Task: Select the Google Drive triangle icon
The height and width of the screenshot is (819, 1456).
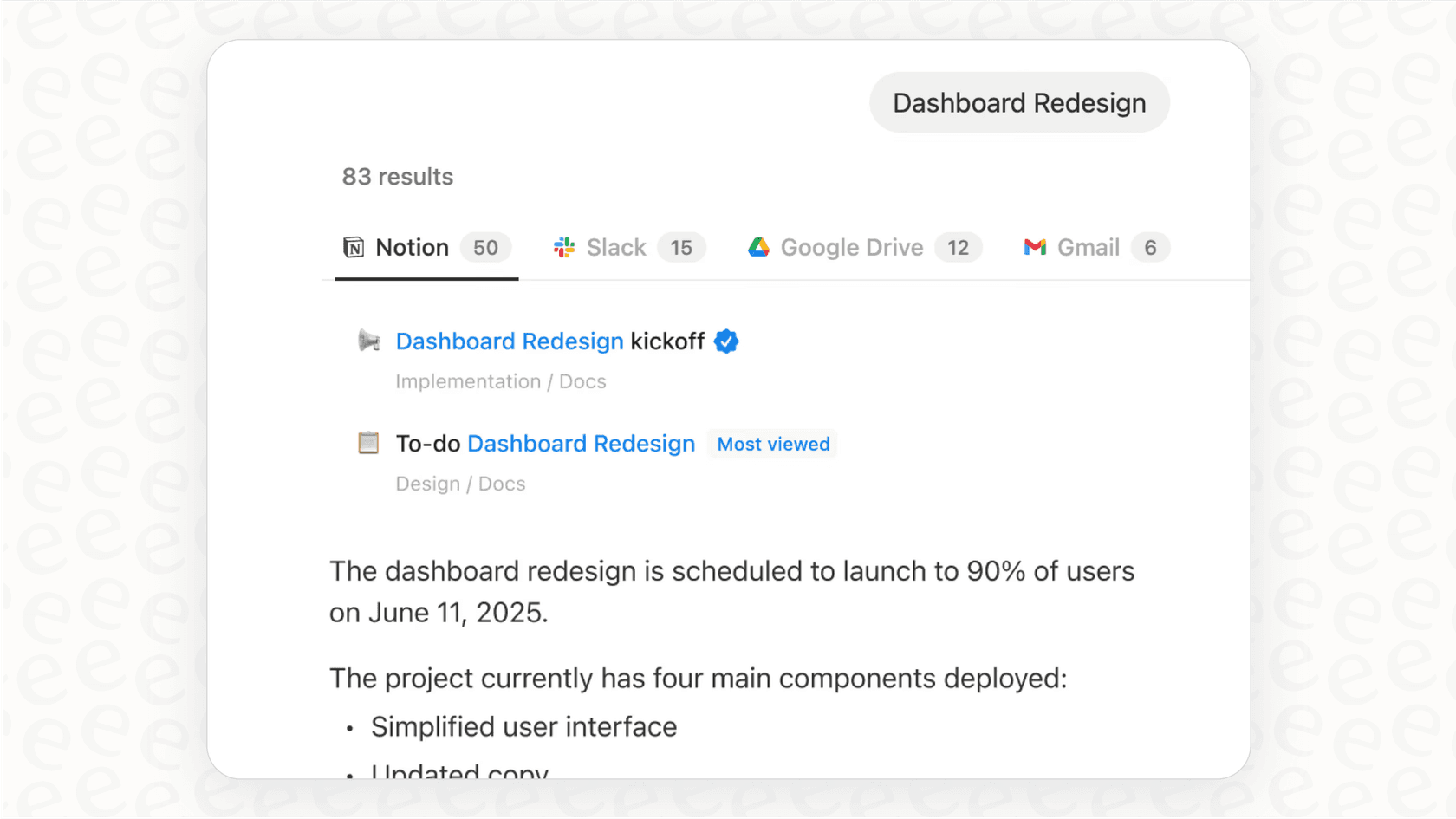Action: pos(758,247)
